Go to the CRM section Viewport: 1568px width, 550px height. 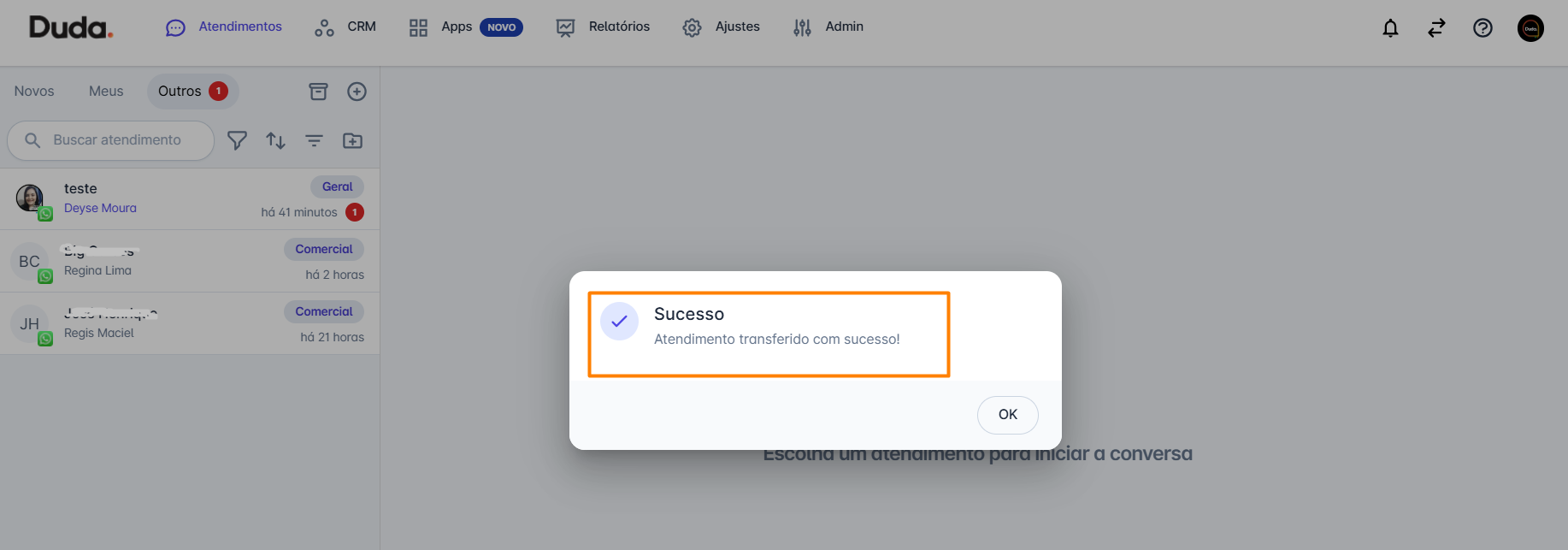(345, 27)
